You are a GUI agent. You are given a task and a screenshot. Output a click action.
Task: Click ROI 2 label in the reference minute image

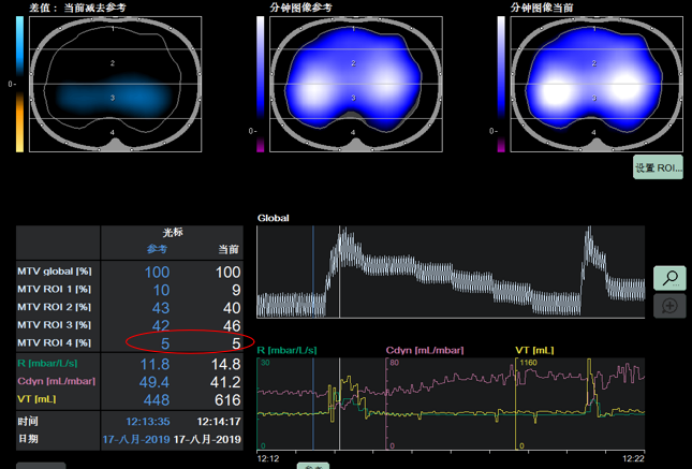coord(353,64)
